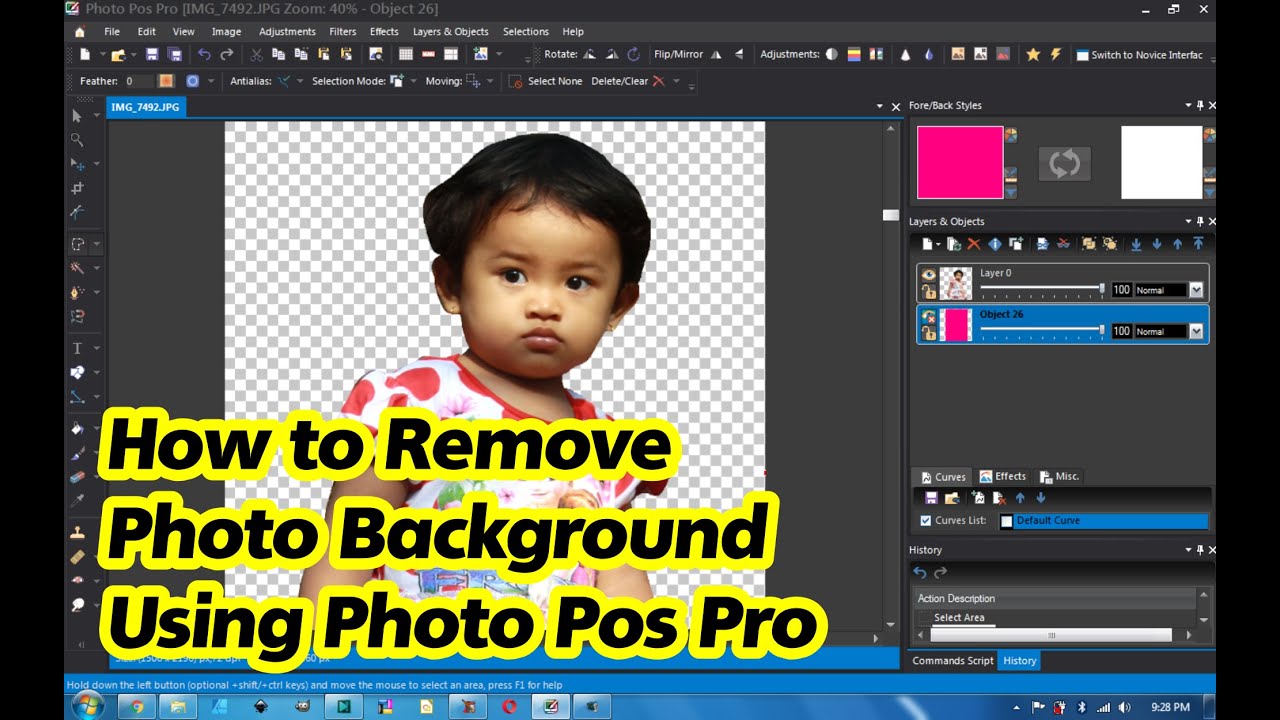Open the new layer dropdown arrow in Layers panel
The width and height of the screenshot is (1280, 720).
939,244
